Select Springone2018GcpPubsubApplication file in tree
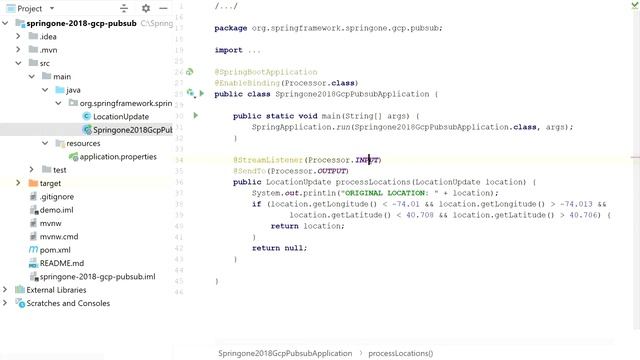 133,130
